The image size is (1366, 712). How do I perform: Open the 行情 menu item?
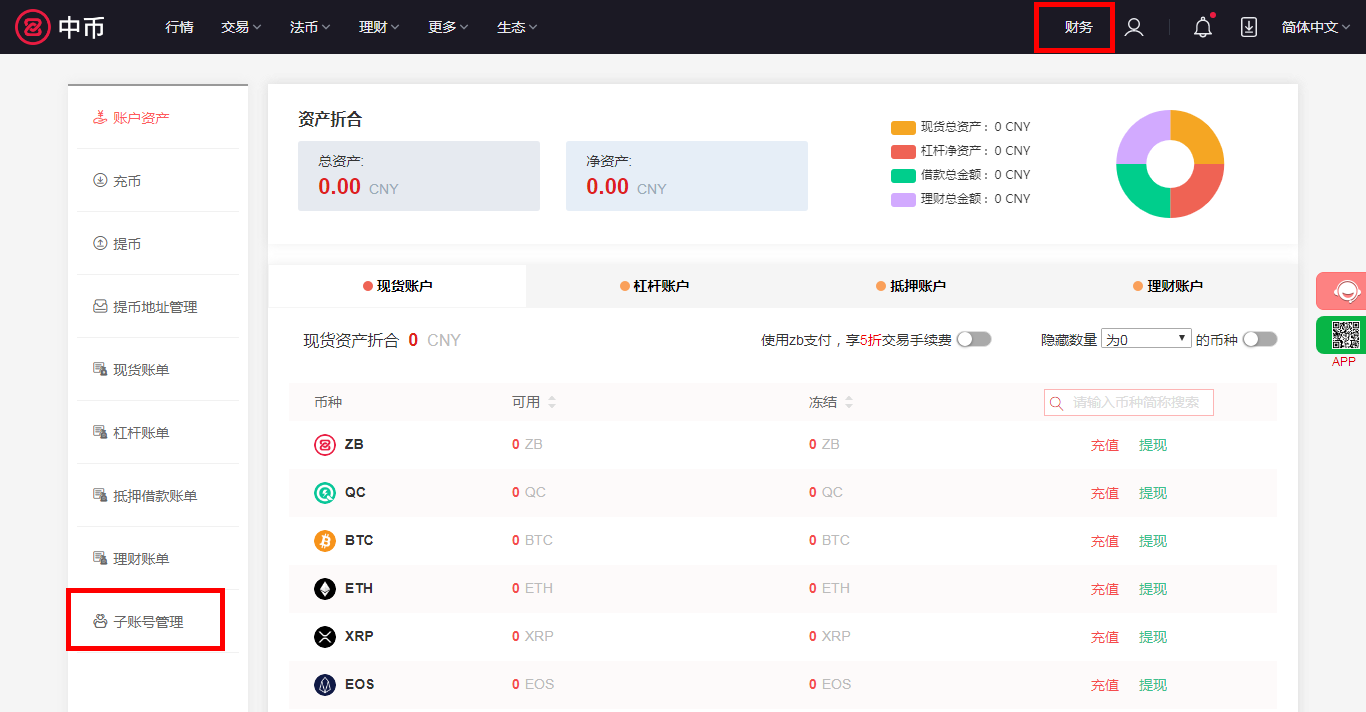point(179,27)
